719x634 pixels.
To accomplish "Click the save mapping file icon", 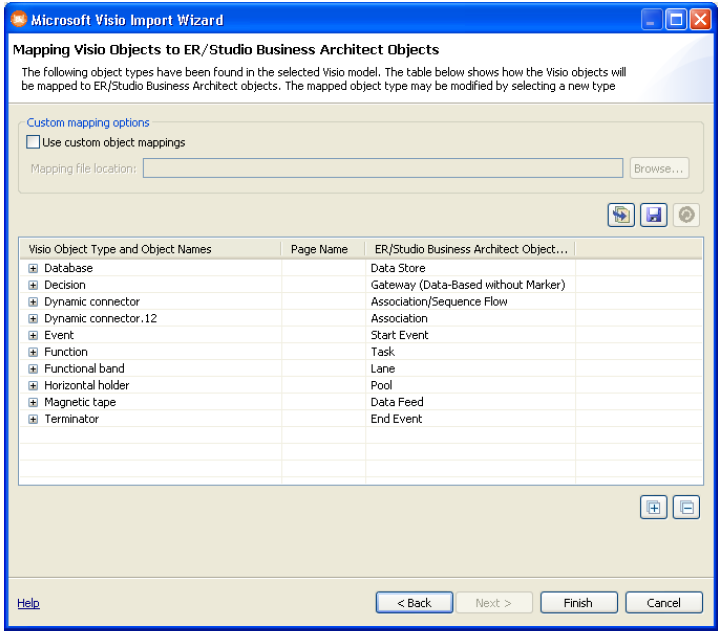I will point(653,215).
